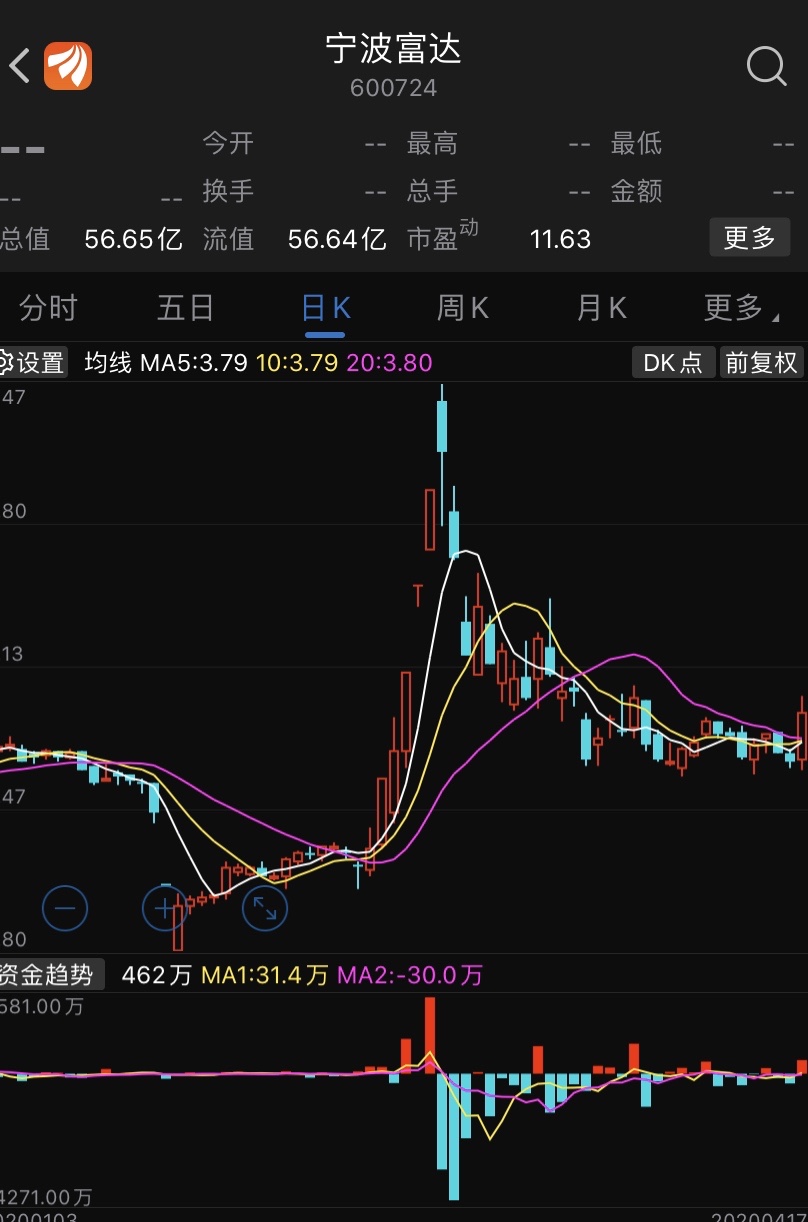Tap 最低 field label

click(x=636, y=144)
